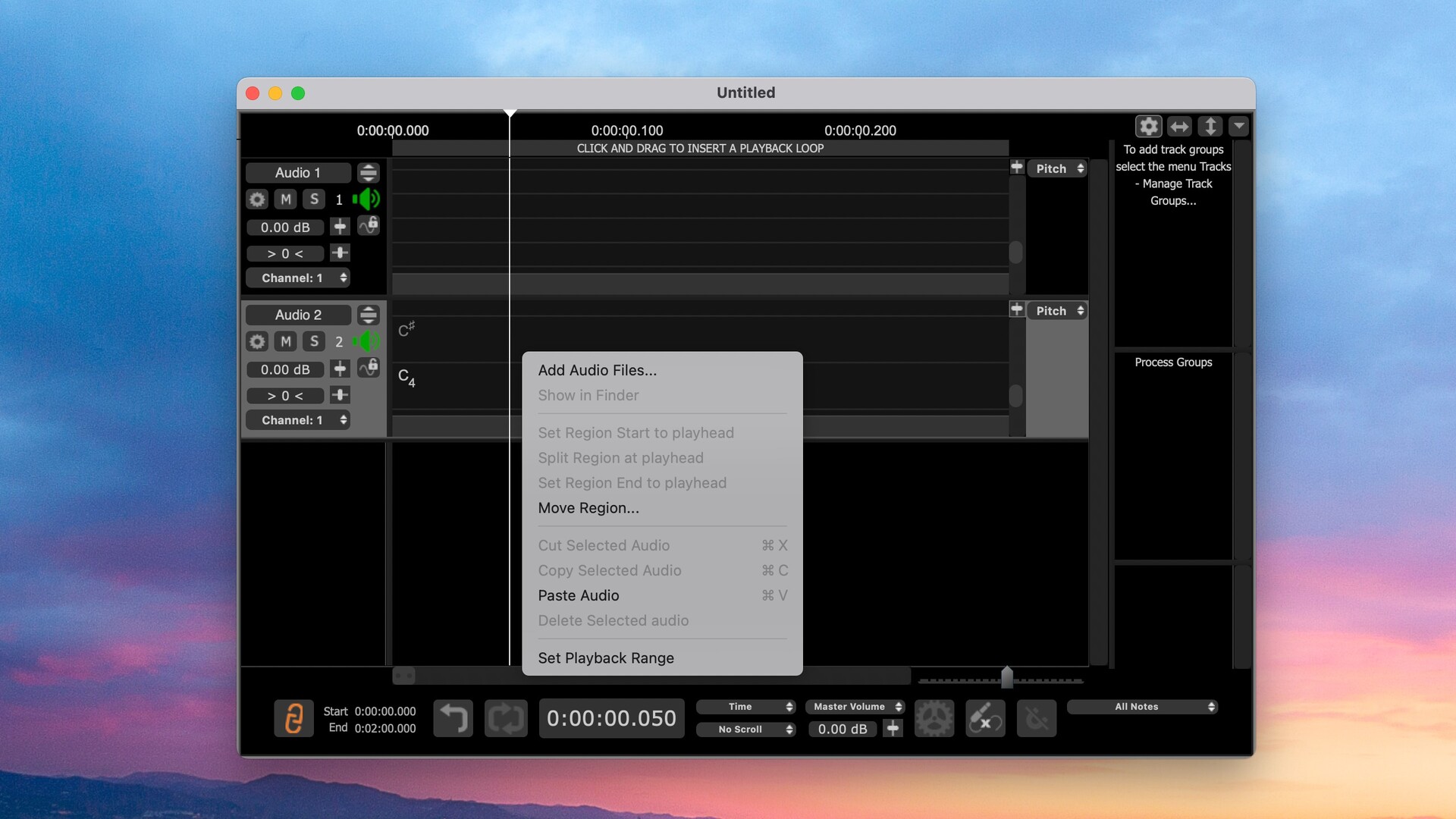
Task: Select Paste Audio in context menu
Action: point(578,595)
